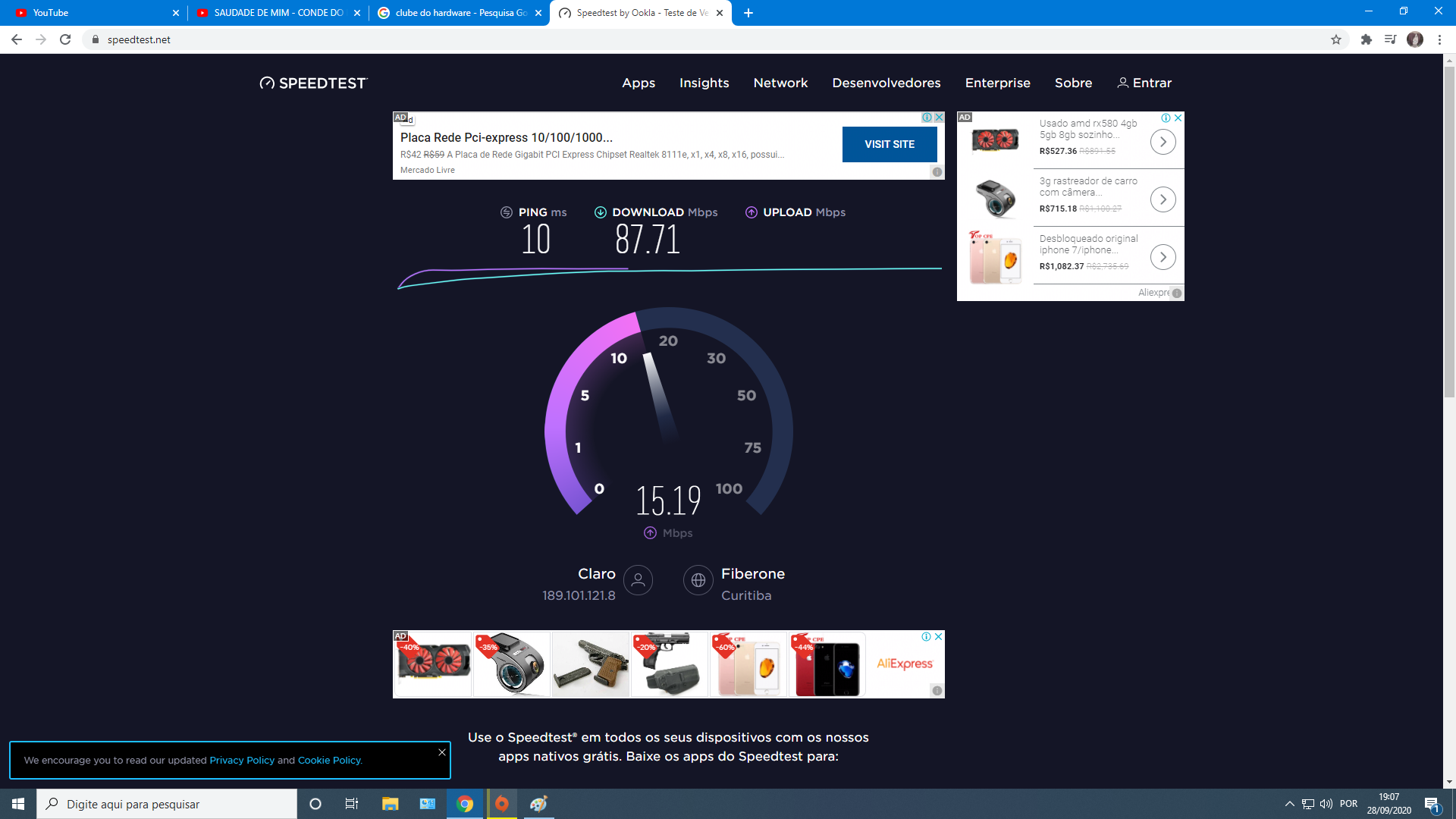Screen dimensions: 1456x819
Task: Open a new browser tab
Action: click(748, 13)
